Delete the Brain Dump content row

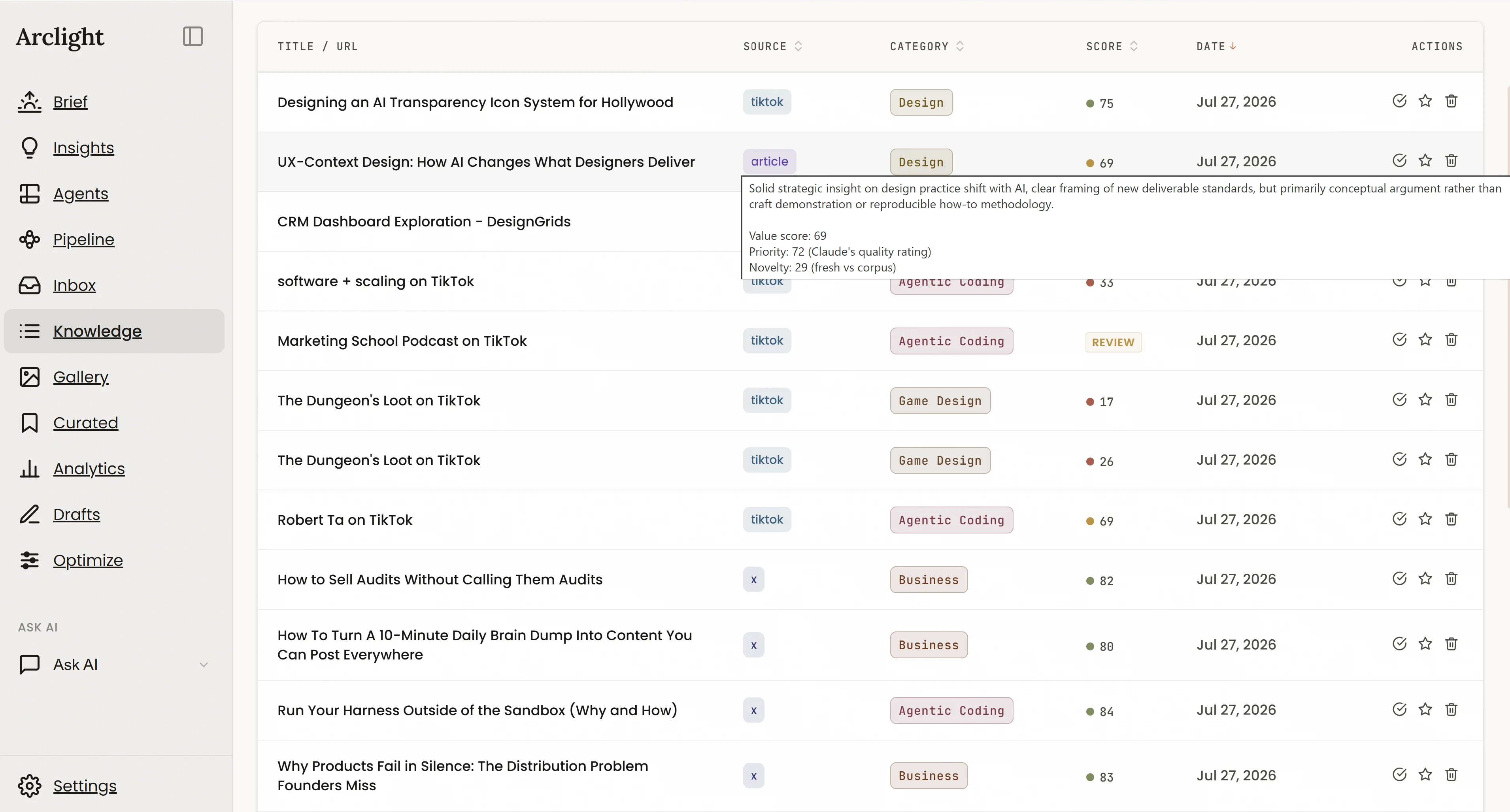tap(1451, 644)
